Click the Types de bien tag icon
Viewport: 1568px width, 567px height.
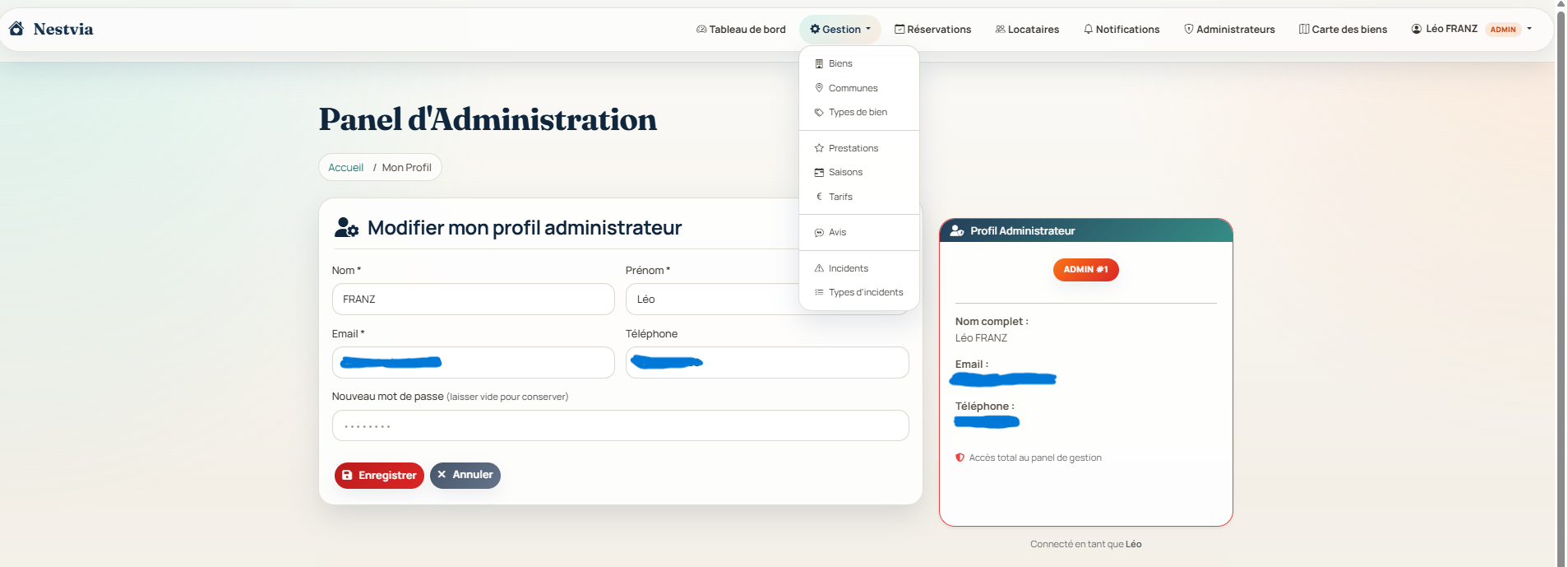[x=819, y=113]
